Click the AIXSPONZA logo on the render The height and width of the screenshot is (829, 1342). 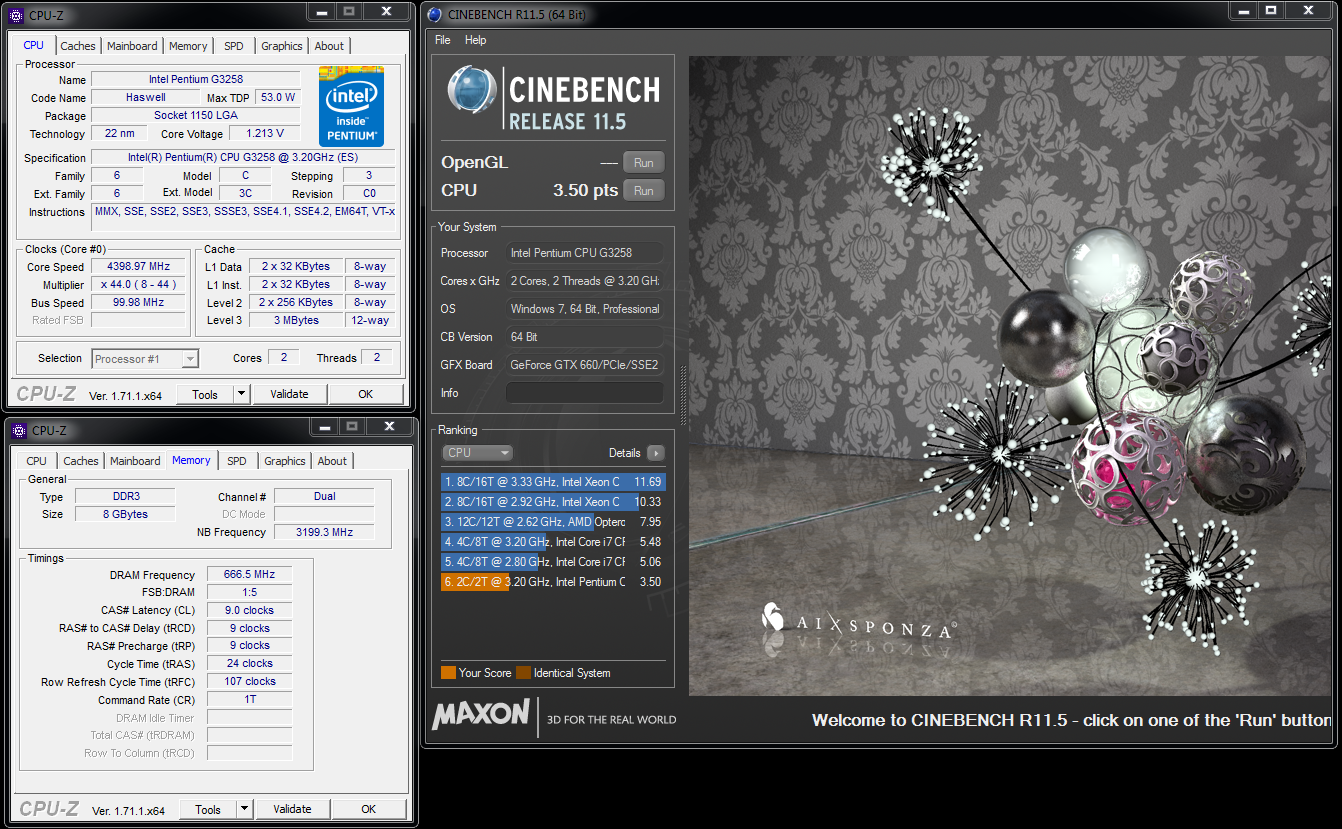[x=858, y=620]
